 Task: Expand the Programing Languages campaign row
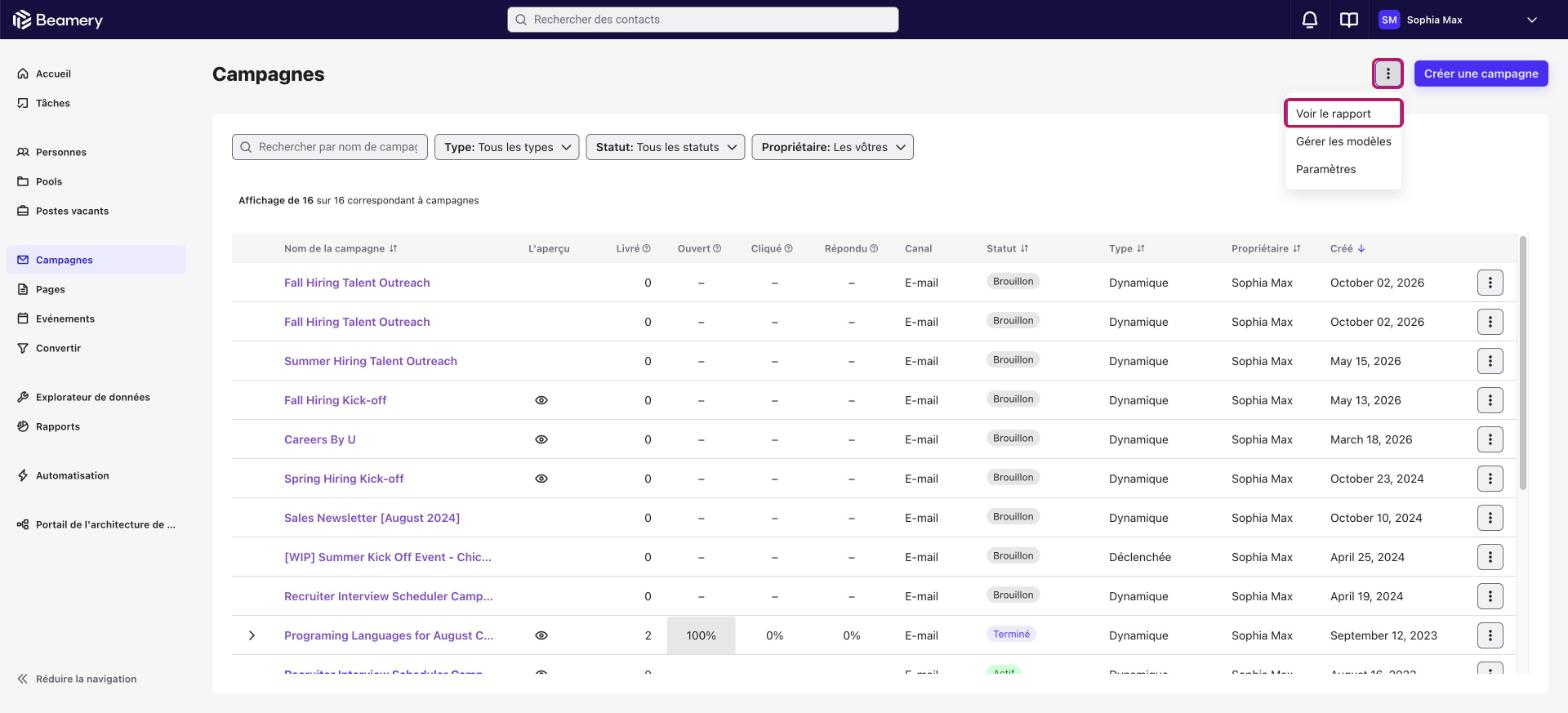click(252, 635)
